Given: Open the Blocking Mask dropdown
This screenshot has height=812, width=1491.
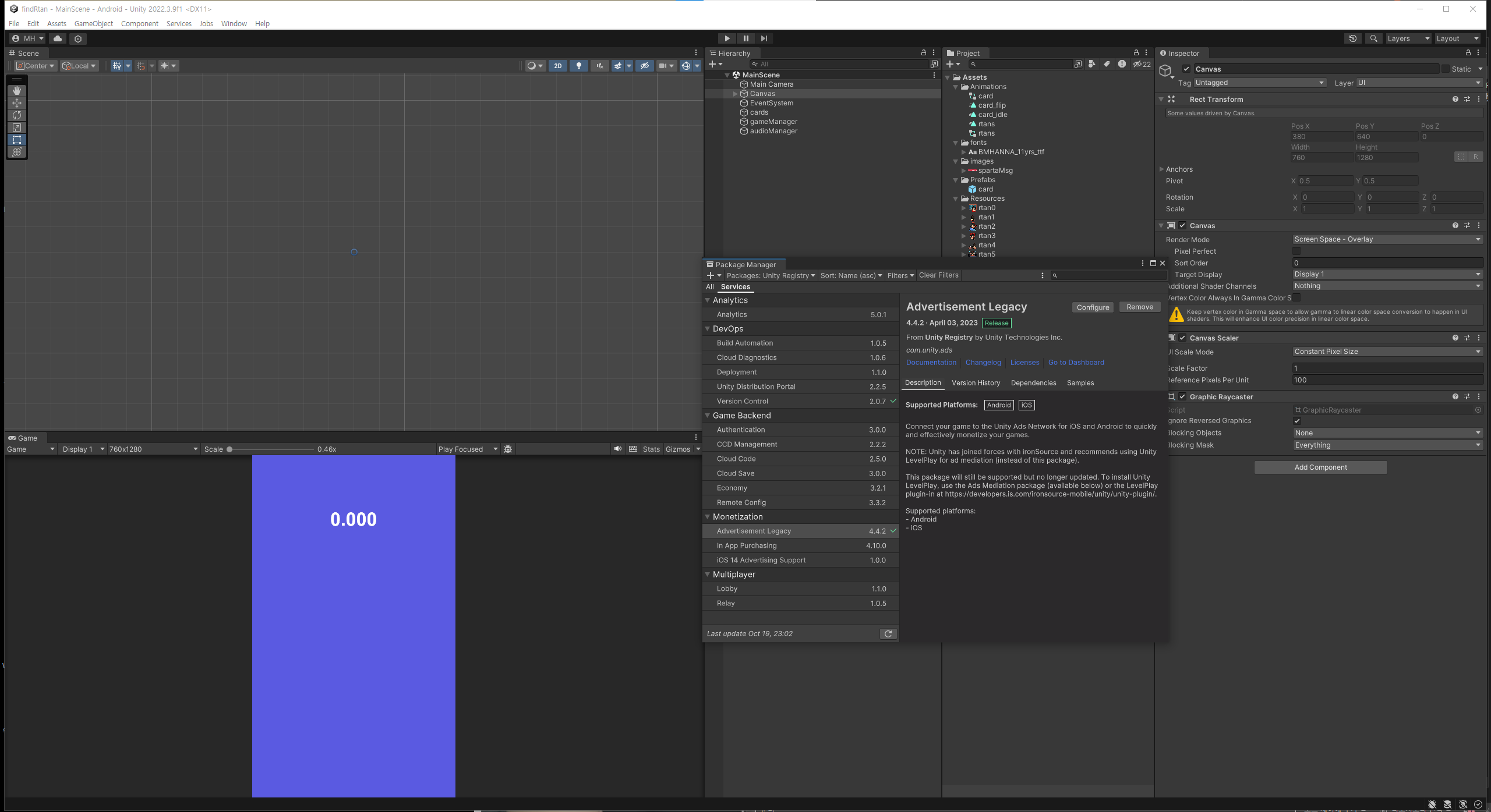Looking at the screenshot, I should point(1387,445).
